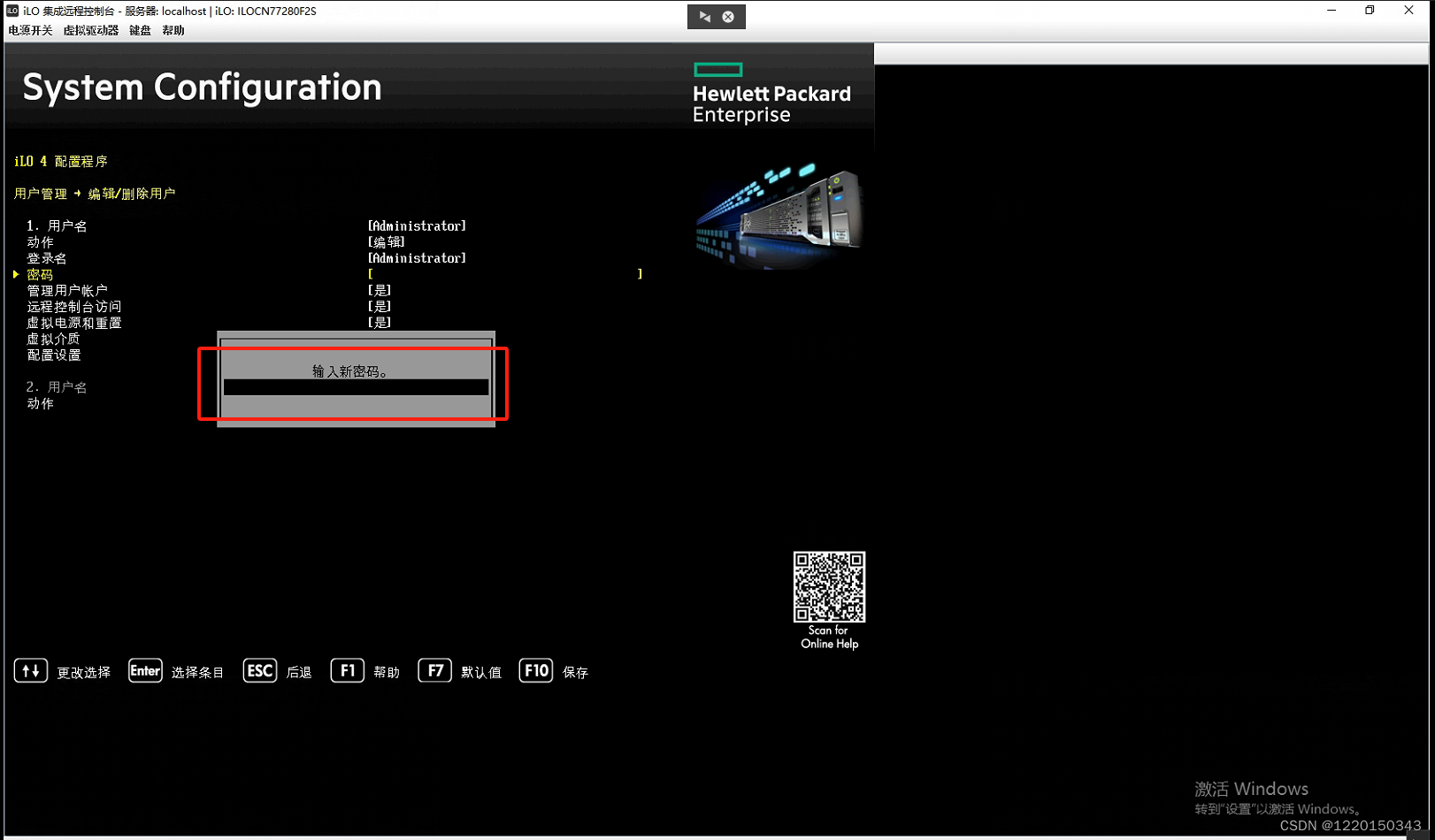Screen dimensions: 1435x840
Task: Click the F1 help key icon
Action: (347, 671)
